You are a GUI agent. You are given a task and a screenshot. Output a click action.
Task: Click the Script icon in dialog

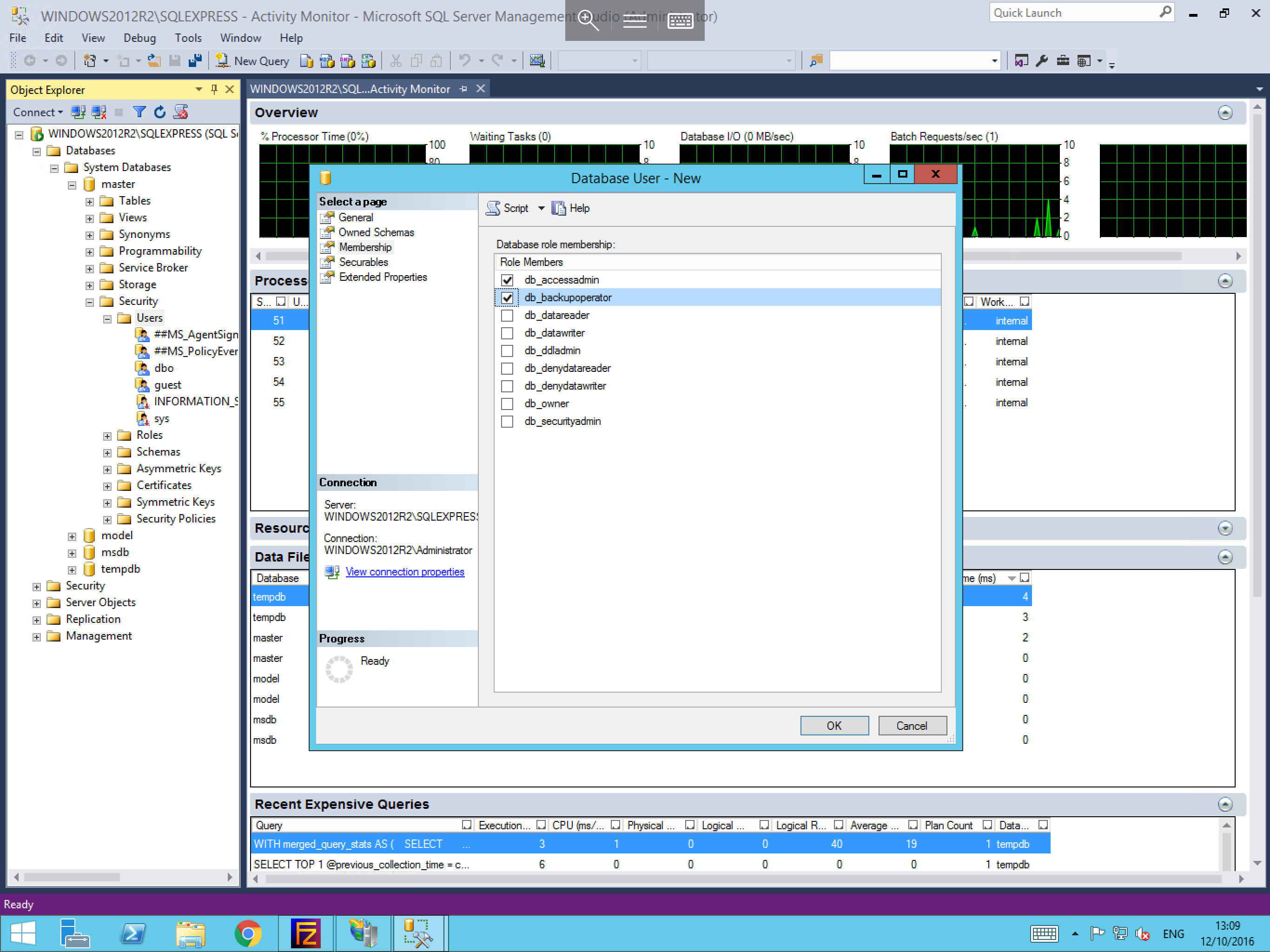493,208
